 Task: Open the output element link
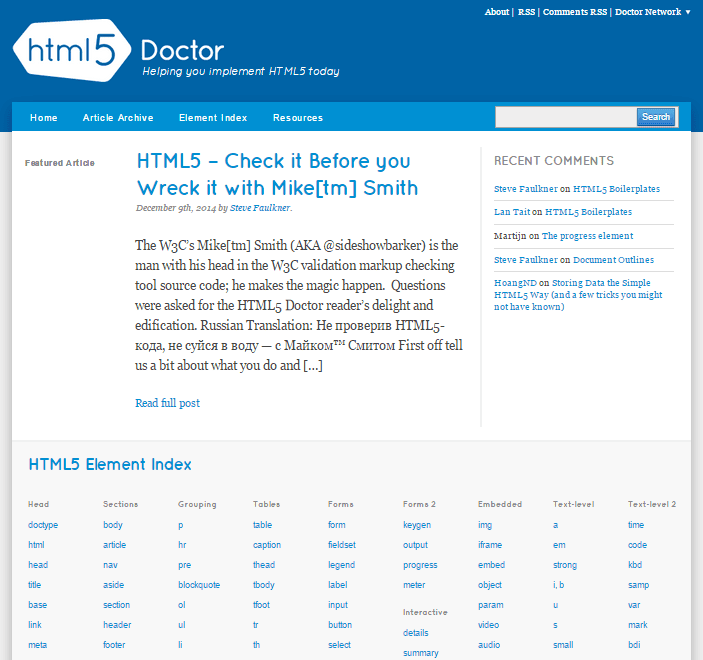(x=415, y=545)
